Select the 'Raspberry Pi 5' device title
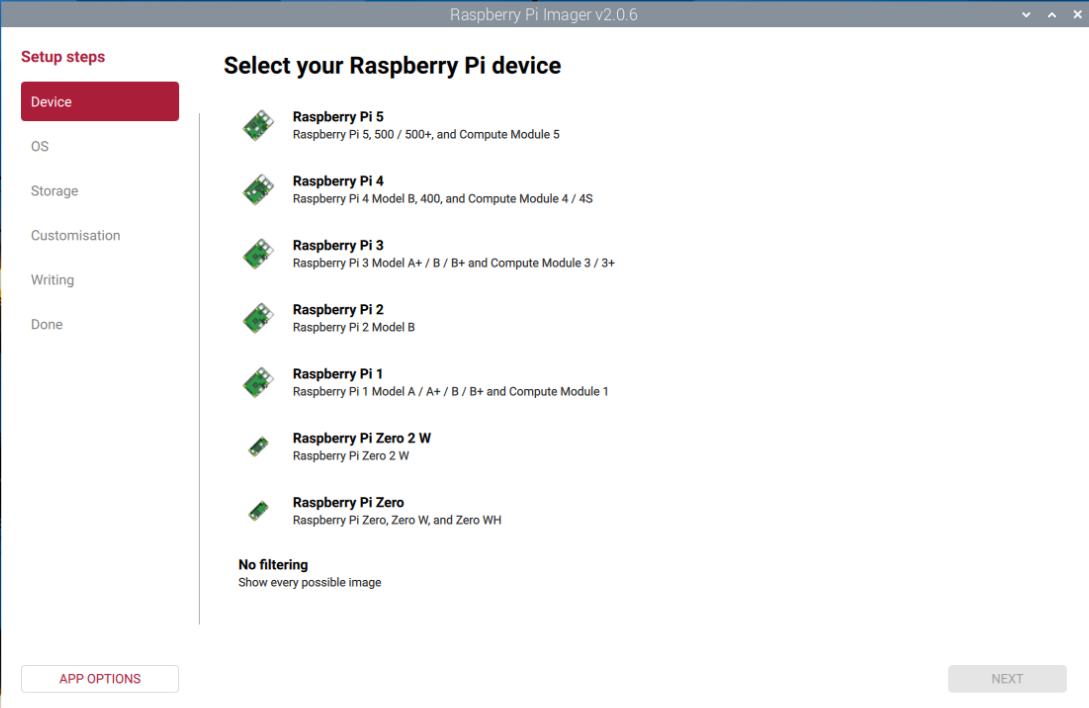 (x=338, y=117)
